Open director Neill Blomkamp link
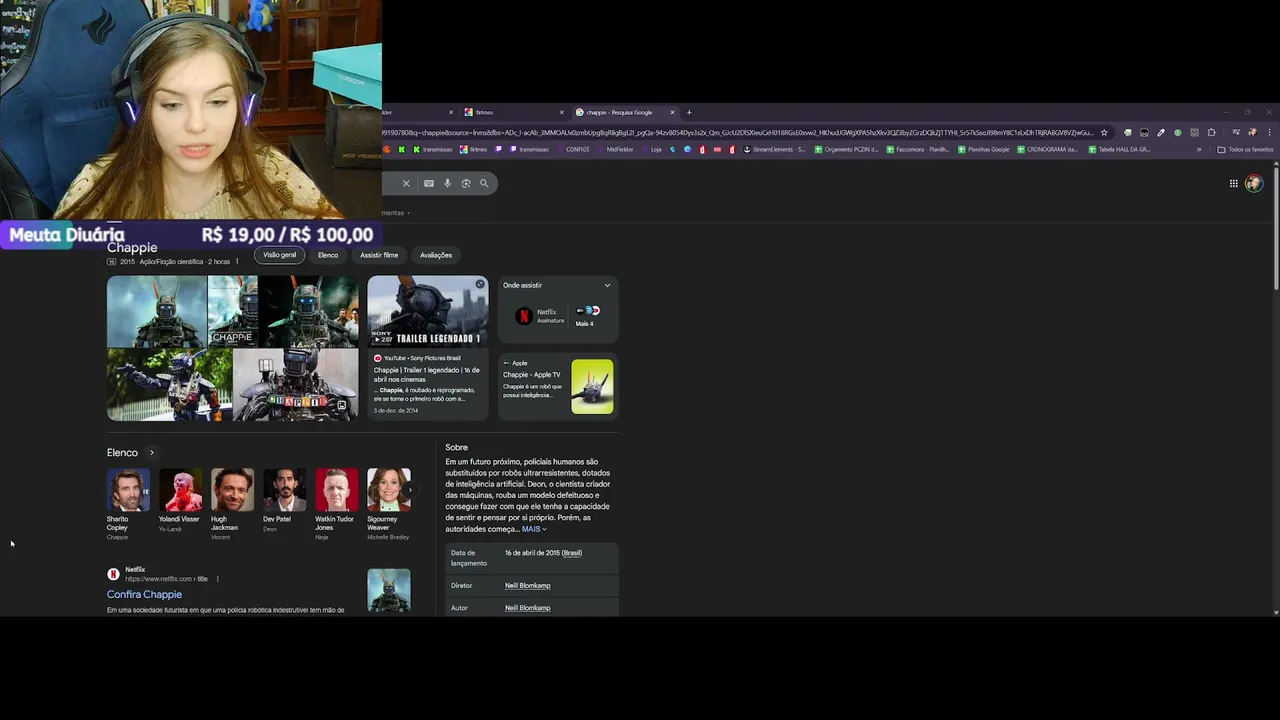The width and height of the screenshot is (1280, 720). point(528,586)
